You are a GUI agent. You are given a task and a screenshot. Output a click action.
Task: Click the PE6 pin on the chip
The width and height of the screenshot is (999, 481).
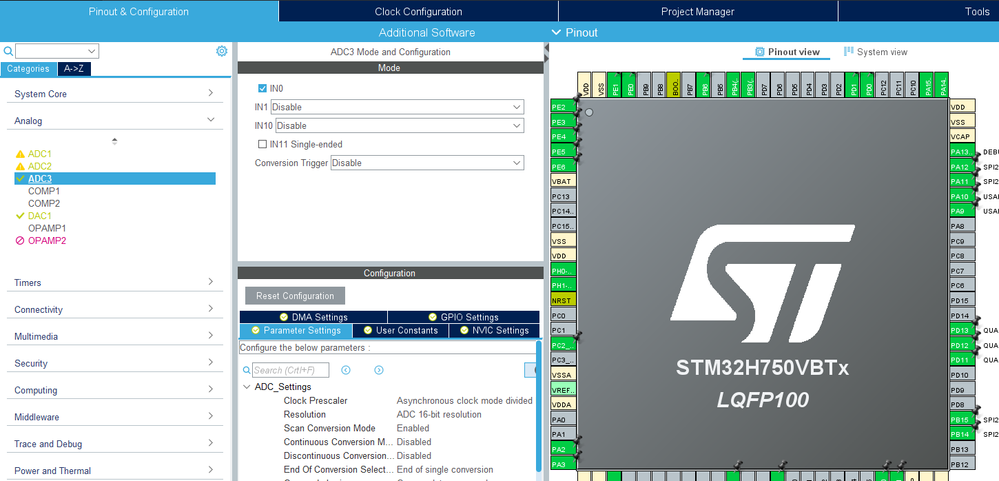tap(563, 167)
